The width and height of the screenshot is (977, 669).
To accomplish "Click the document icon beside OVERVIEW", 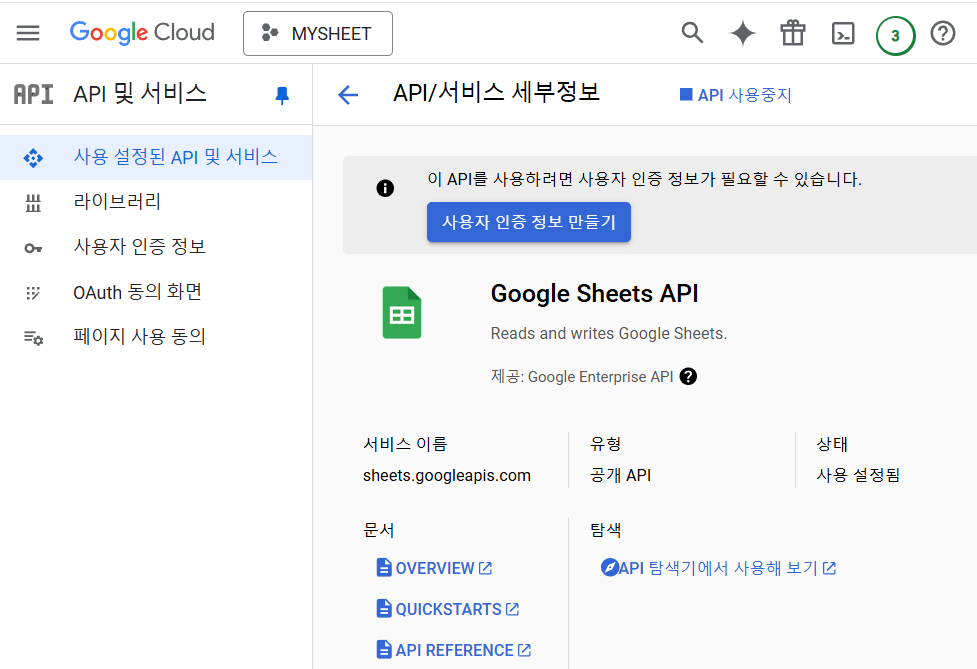I will click(384, 568).
